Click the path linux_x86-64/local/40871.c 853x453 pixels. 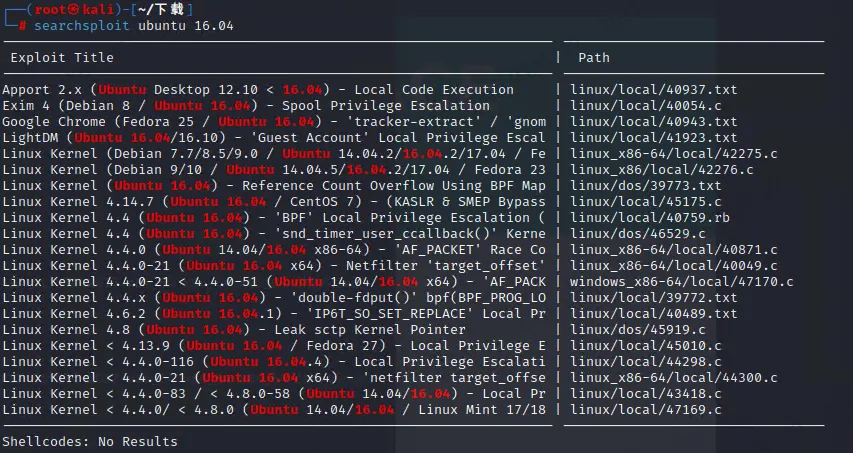(673, 250)
